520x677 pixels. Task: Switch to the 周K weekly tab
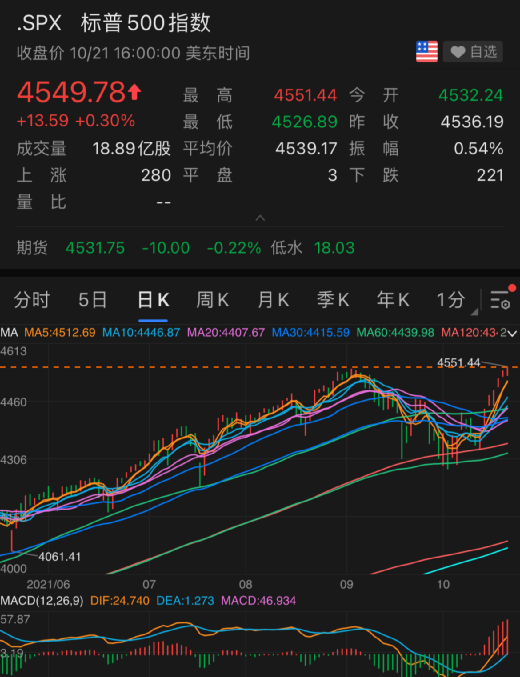212,300
